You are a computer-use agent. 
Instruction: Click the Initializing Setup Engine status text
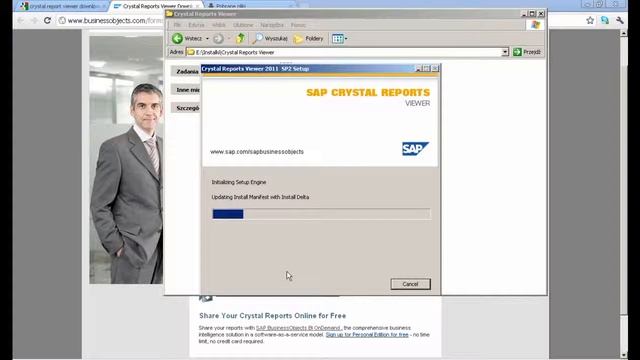pos(239,182)
